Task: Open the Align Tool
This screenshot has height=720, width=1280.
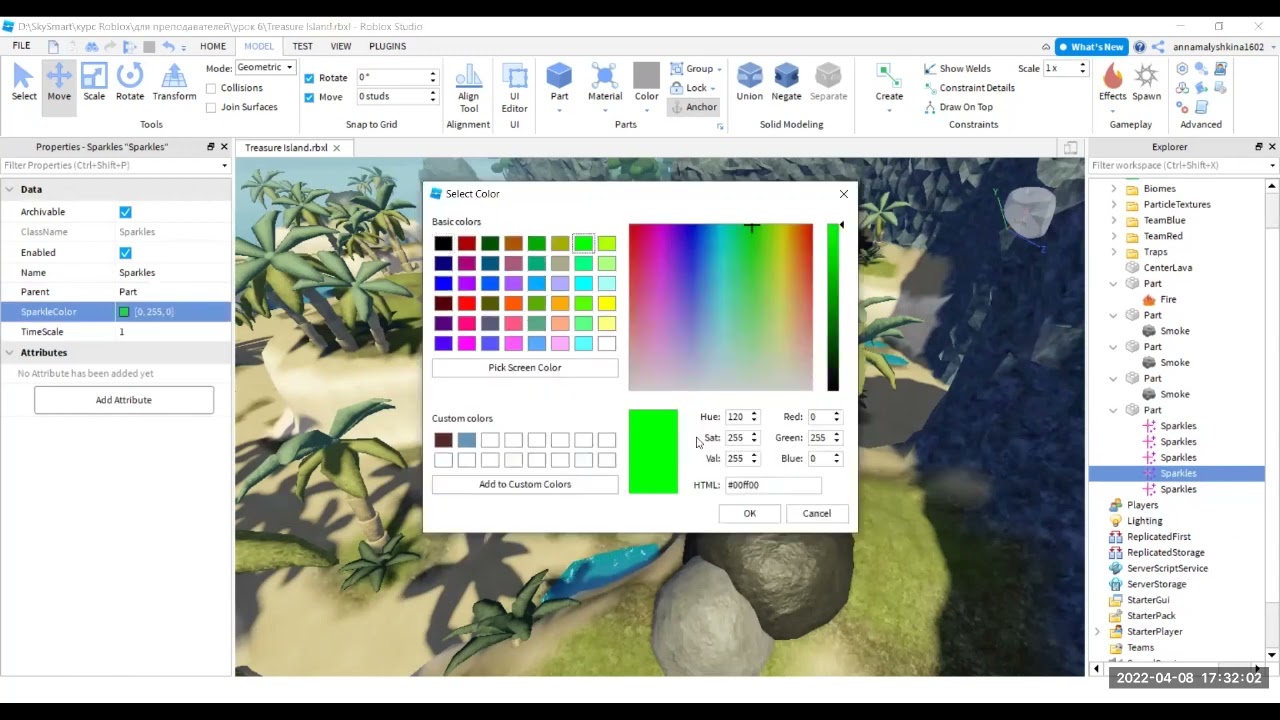Action: coord(468,88)
